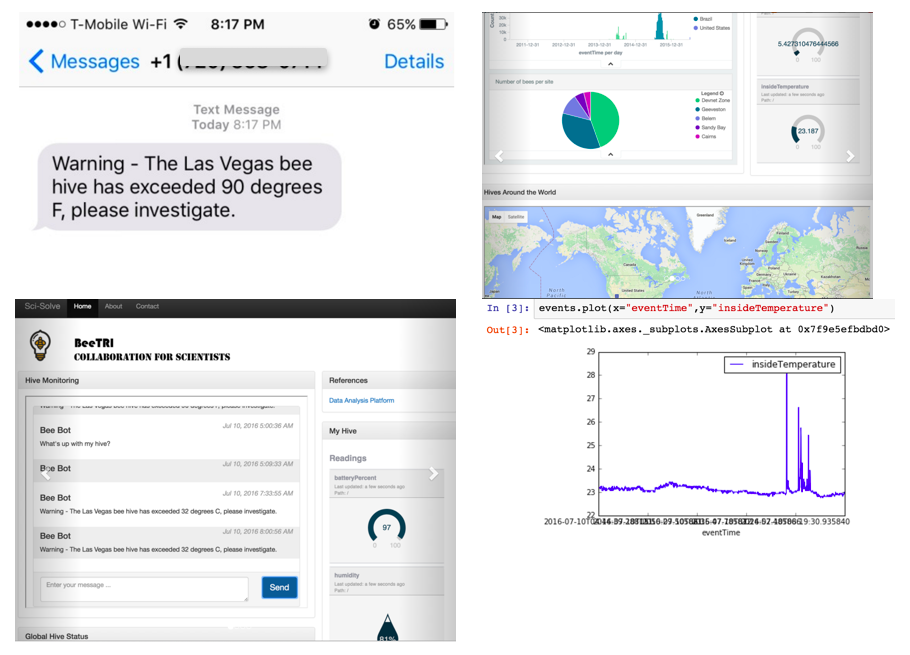Focus the 'Enter your message' input field
Viewport: 910px width, 655px height.
pyautogui.click(x=144, y=588)
